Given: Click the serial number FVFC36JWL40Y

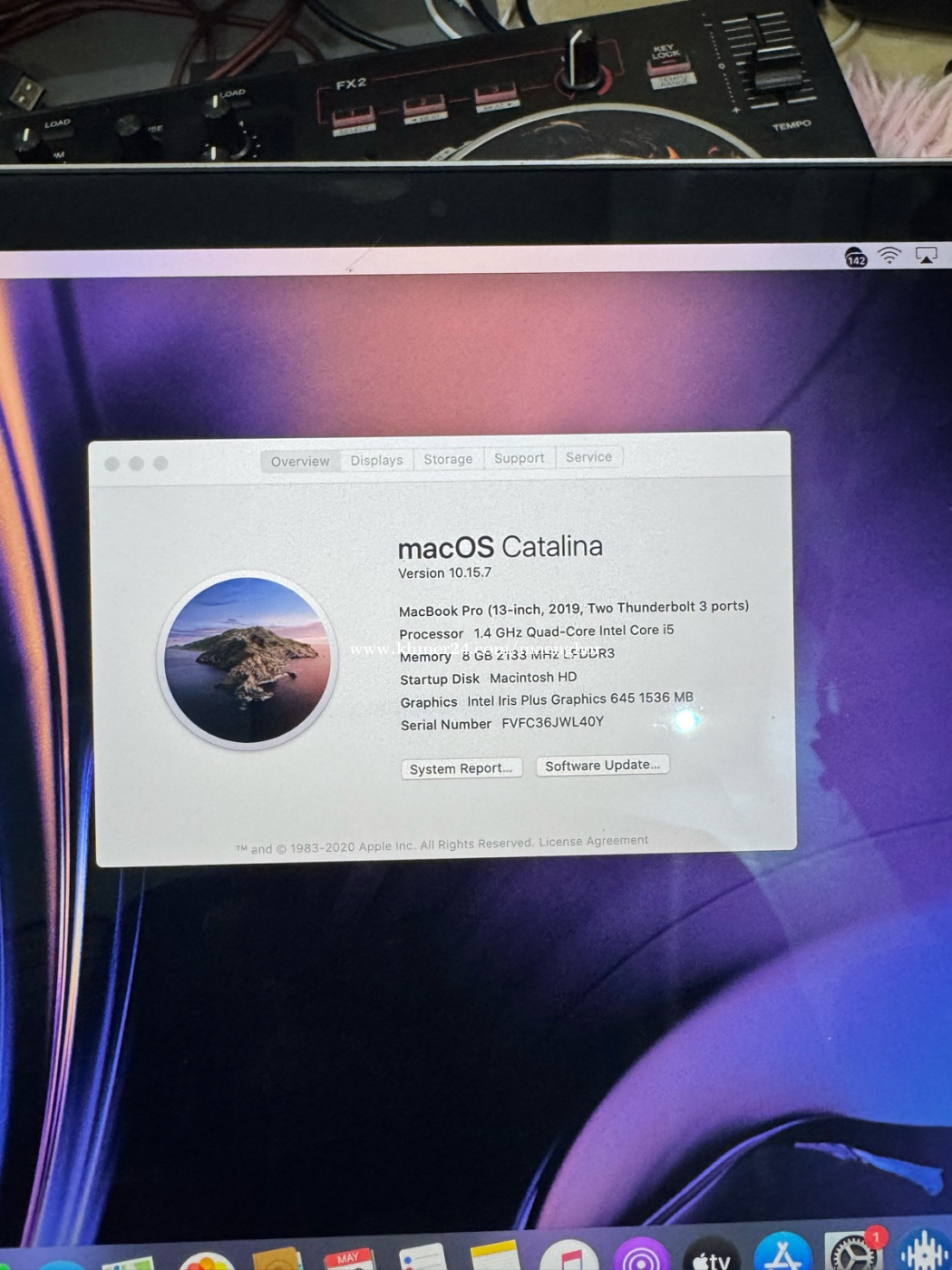Looking at the screenshot, I should tap(552, 722).
